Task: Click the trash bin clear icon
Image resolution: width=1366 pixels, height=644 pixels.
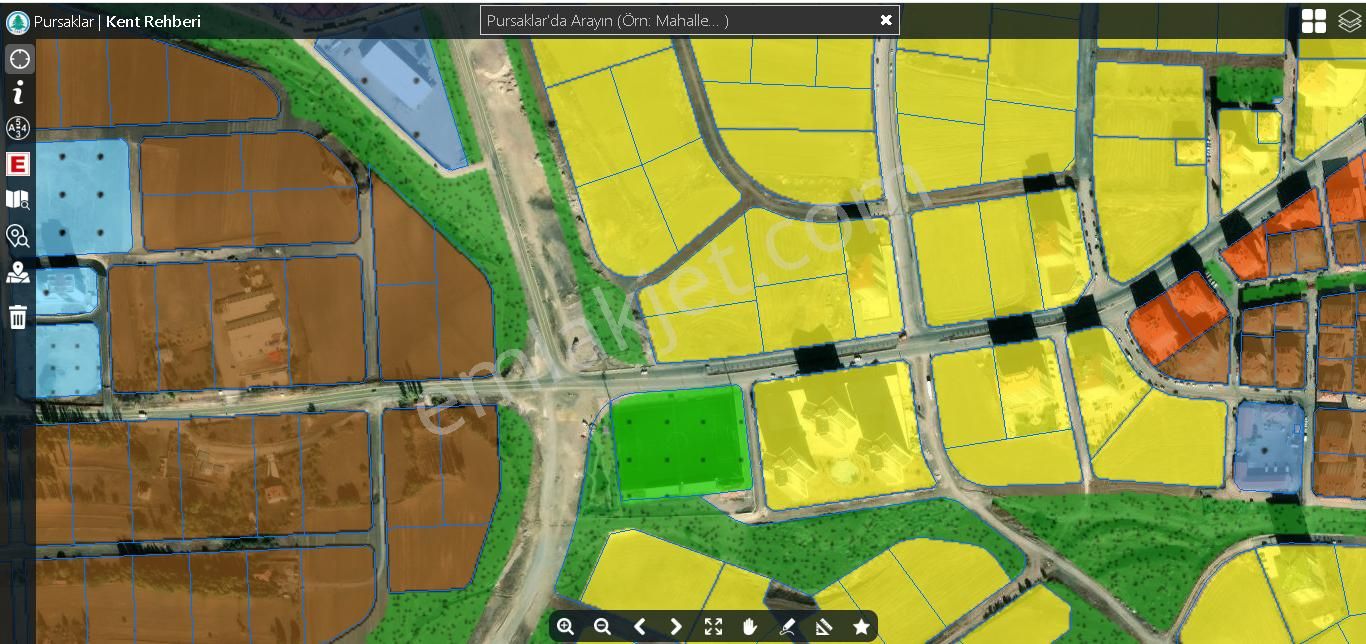Action: (18, 317)
